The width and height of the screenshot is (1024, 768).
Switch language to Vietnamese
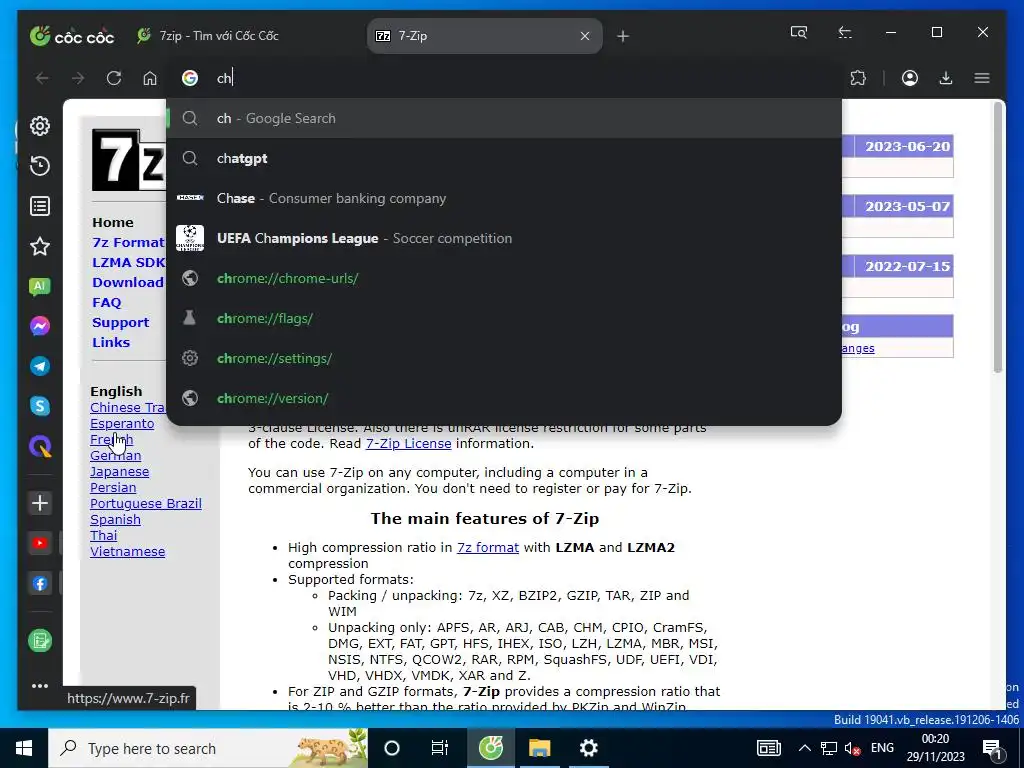(x=127, y=552)
